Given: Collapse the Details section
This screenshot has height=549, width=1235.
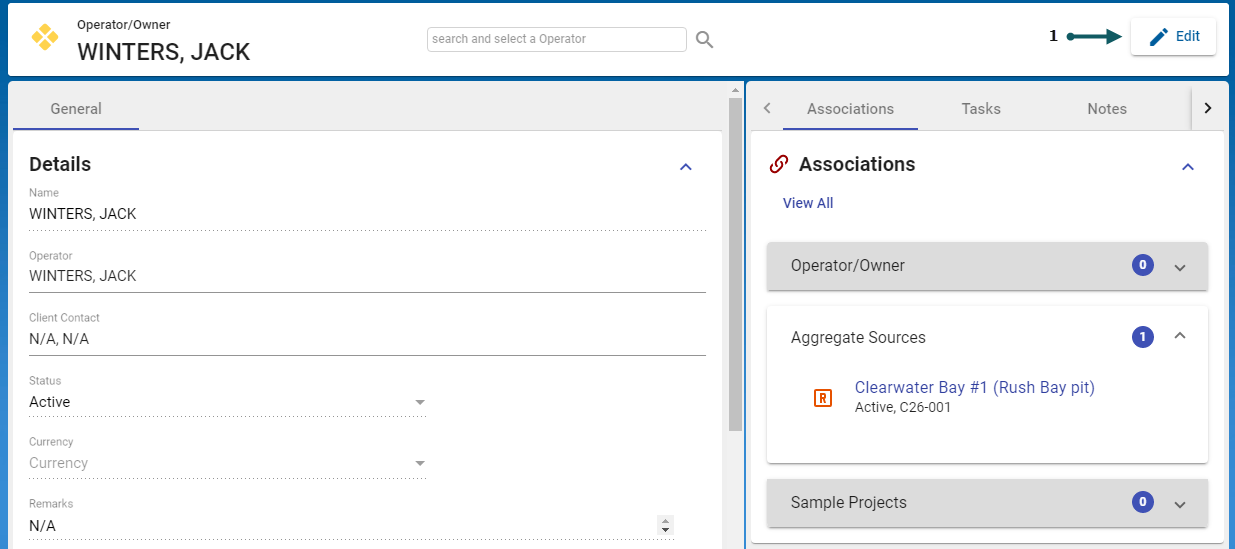Looking at the screenshot, I should click(686, 167).
